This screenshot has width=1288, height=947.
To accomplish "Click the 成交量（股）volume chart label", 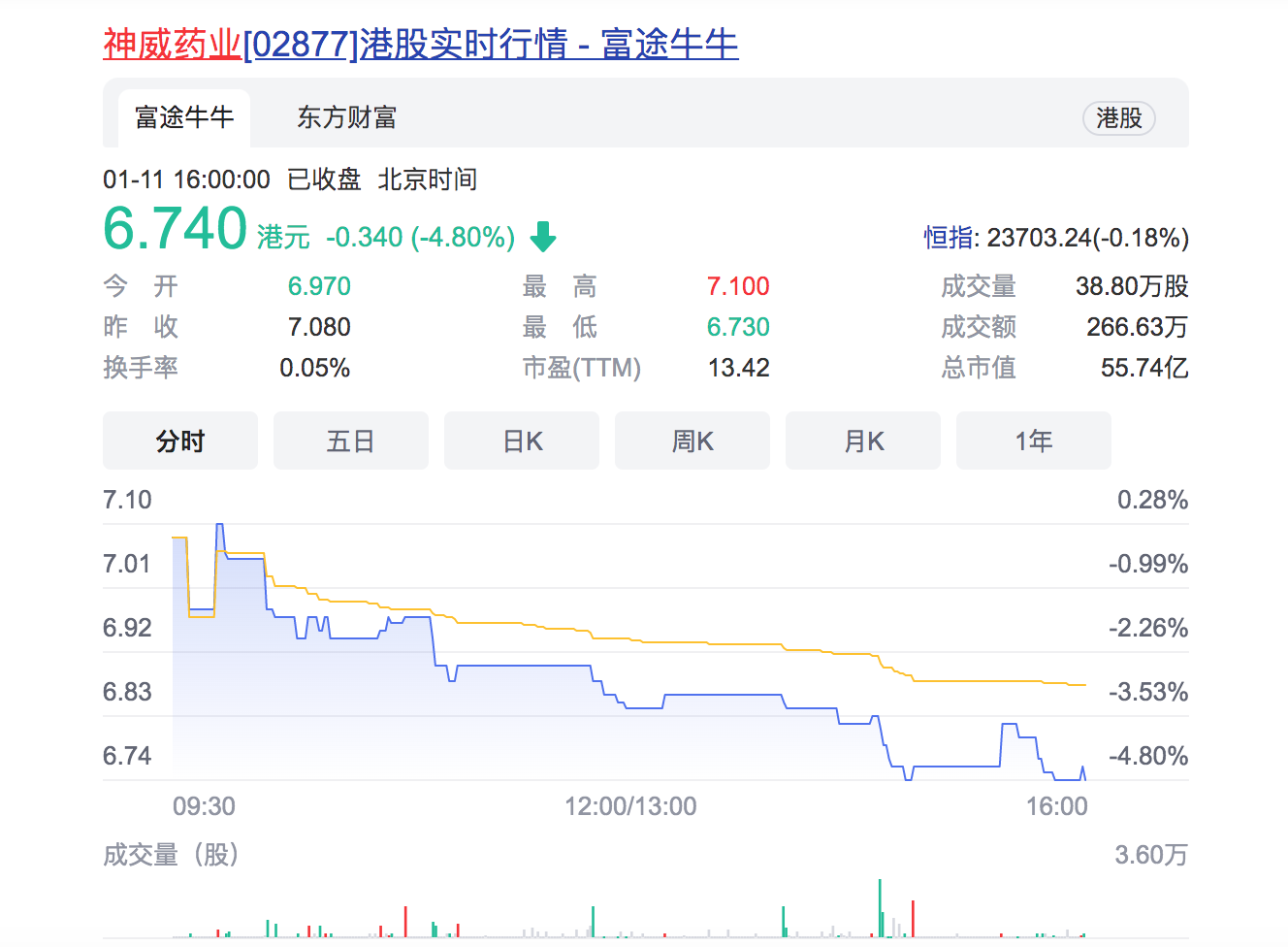I will (171, 855).
